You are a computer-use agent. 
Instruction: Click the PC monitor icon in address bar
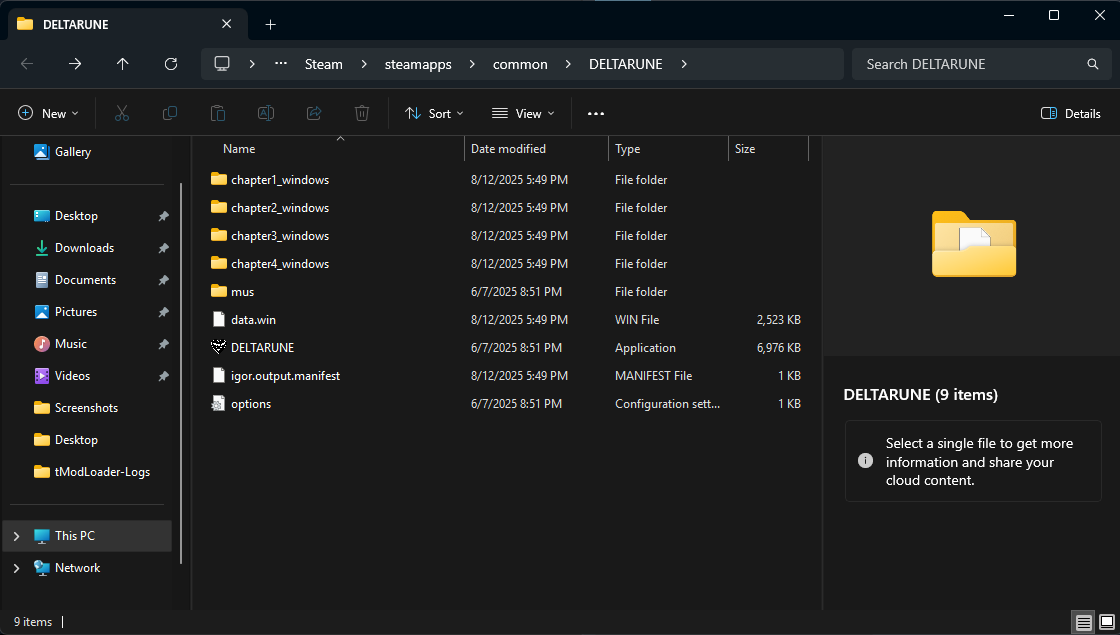coord(222,64)
